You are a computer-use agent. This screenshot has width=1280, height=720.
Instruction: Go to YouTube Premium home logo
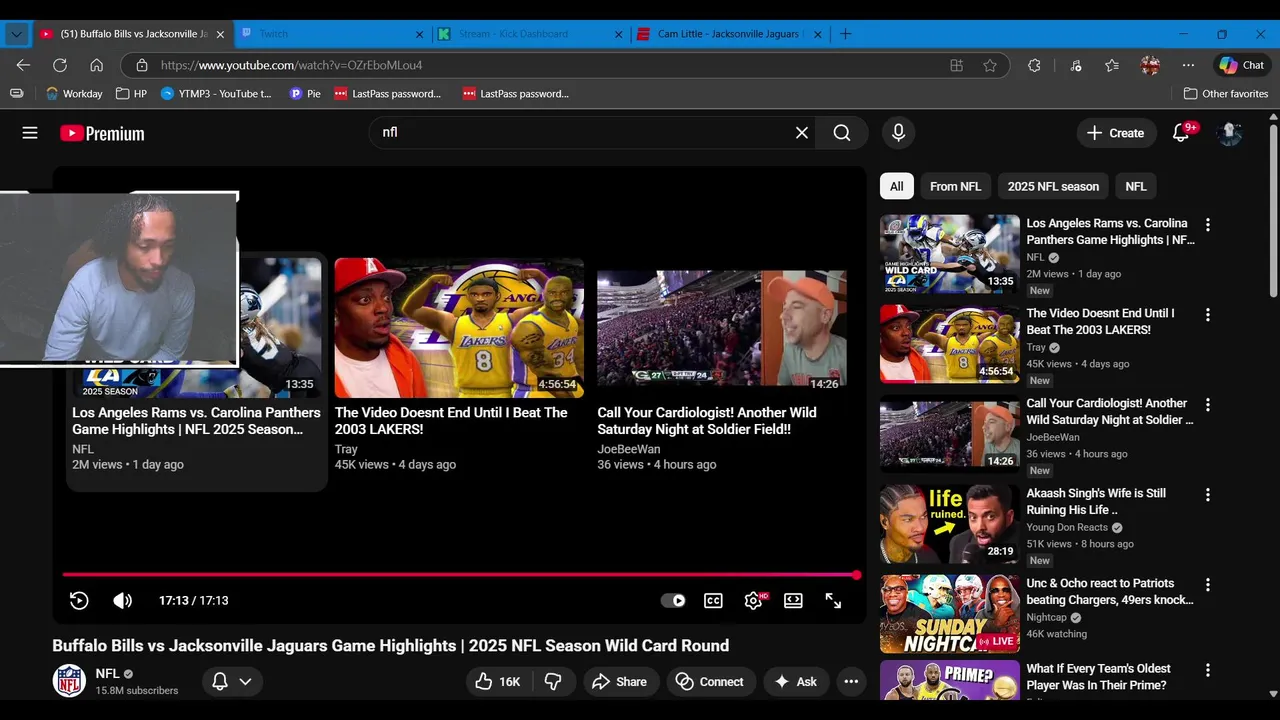click(x=102, y=133)
